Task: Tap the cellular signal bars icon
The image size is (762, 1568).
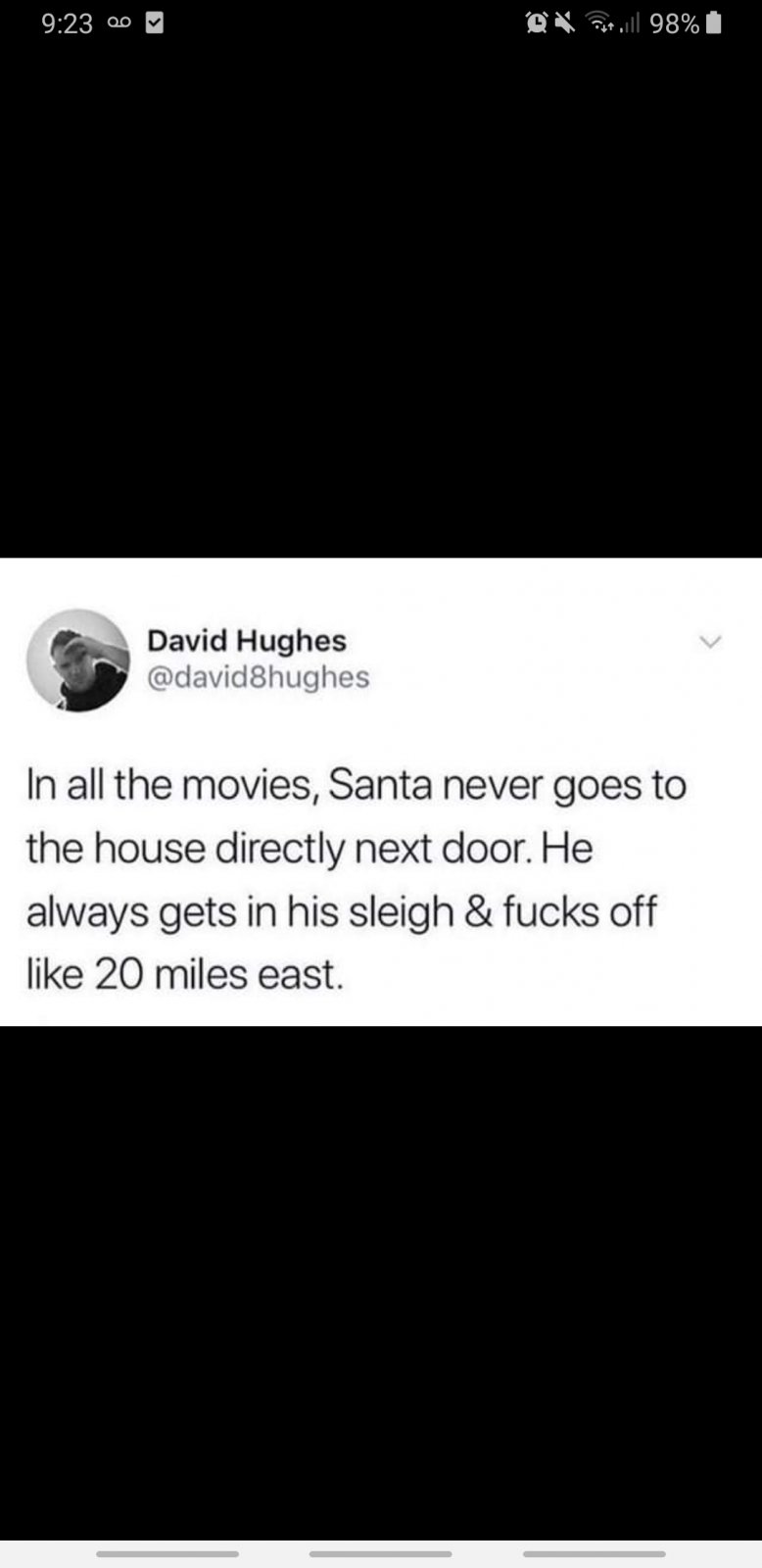Action: pos(629,24)
